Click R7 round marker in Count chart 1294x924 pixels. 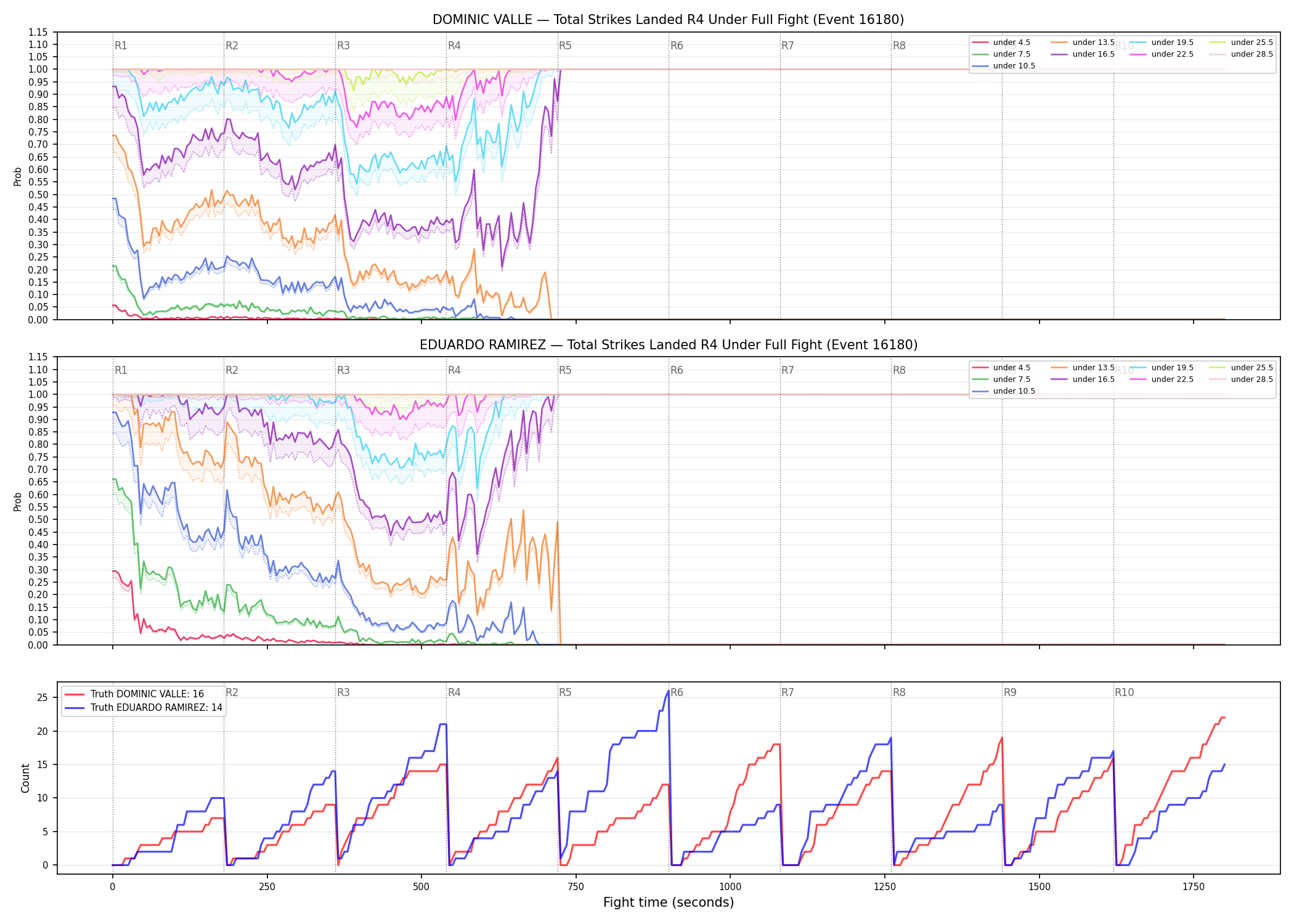(787, 692)
